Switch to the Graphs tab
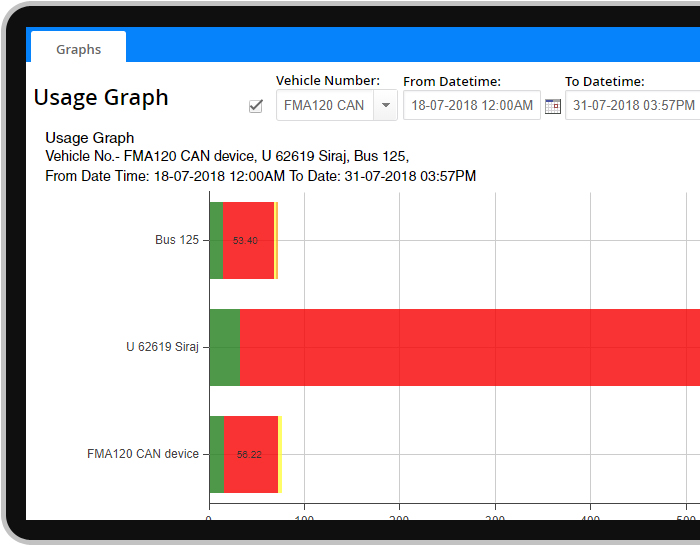 coord(78,49)
